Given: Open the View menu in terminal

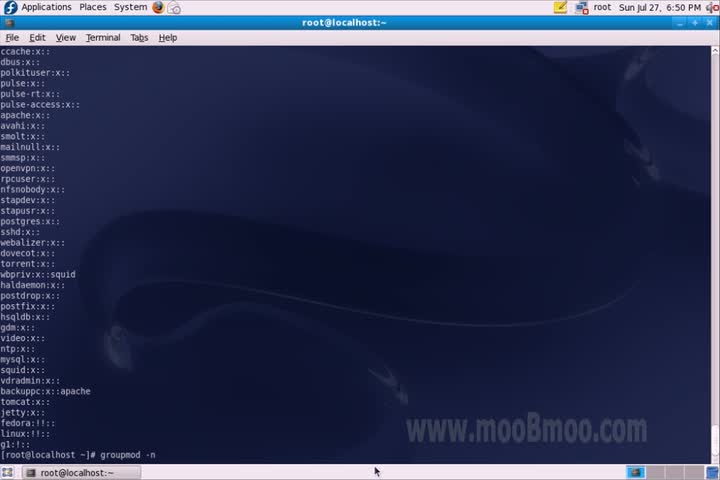Looking at the screenshot, I should pyautogui.click(x=66, y=38).
